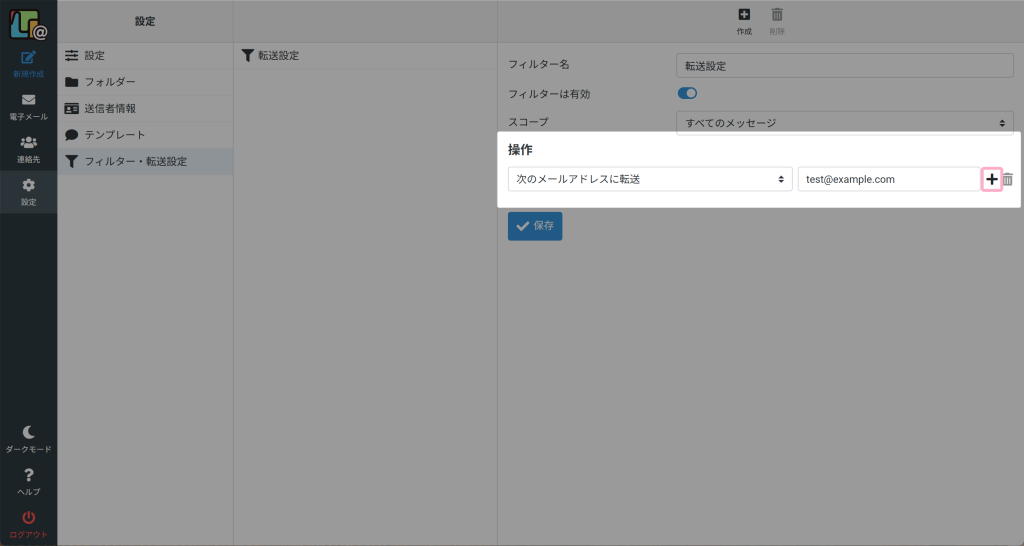Select フォルダー menu item
Image resolution: width=1024 pixels, height=546 pixels.
[145, 82]
